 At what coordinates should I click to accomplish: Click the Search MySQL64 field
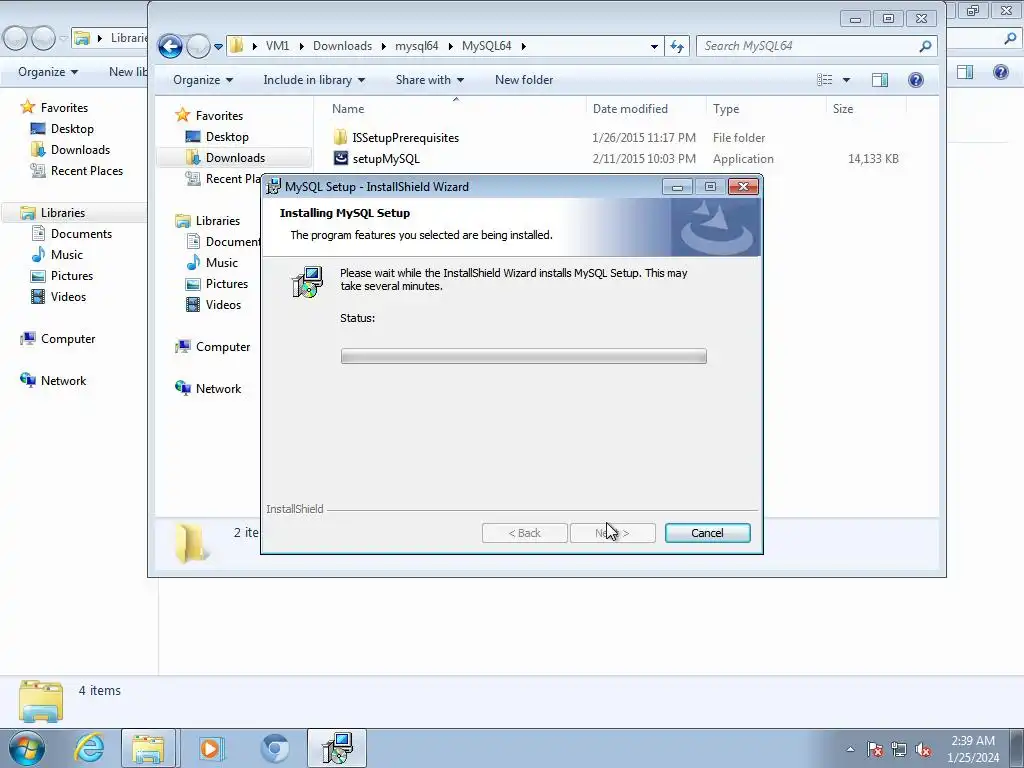816,46
